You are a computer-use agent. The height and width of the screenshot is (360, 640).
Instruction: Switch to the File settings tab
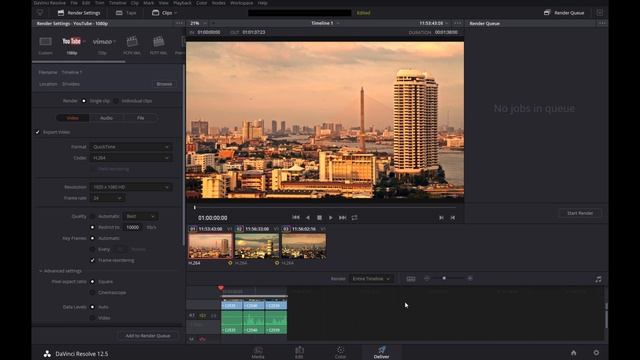(x=140, y=118)
